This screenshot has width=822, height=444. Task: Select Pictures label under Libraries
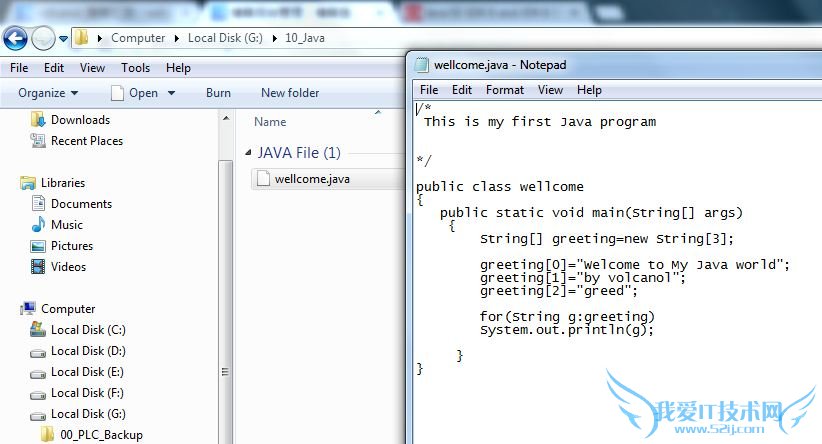72,246
